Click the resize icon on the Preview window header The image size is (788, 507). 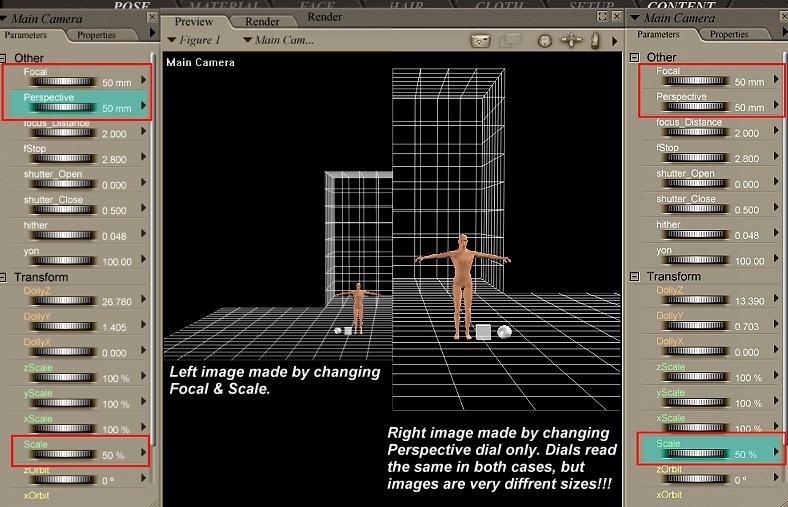click(x=602, y=17)
